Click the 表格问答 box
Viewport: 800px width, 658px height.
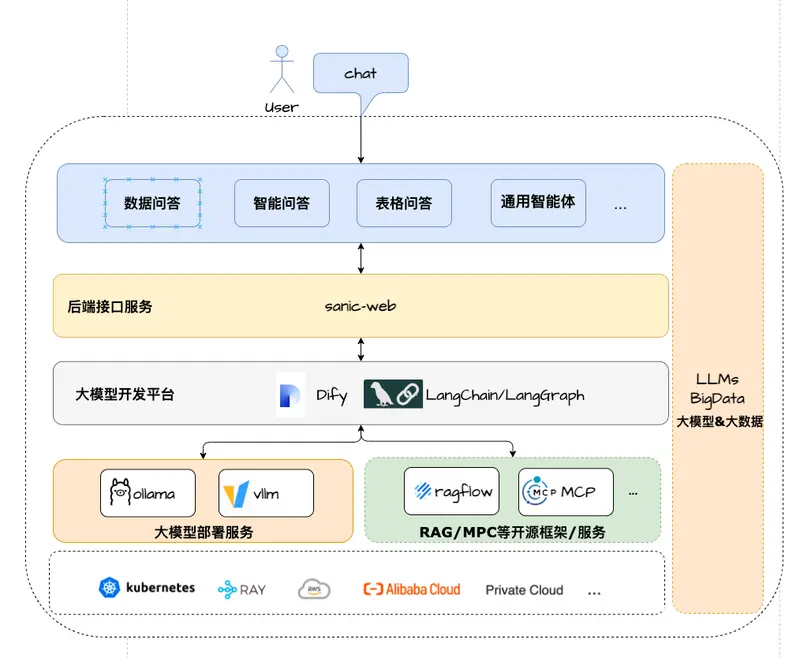click(x=404, y=203)
